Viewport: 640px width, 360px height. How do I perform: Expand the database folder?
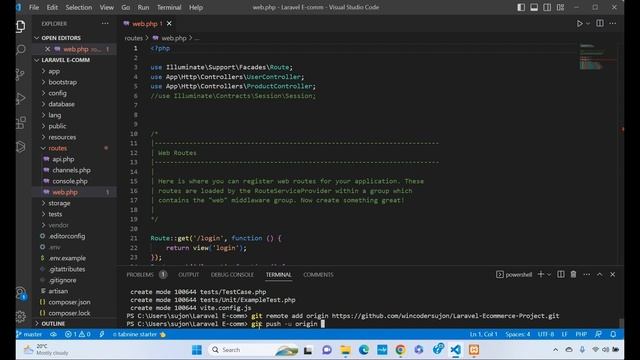(61, 104)
